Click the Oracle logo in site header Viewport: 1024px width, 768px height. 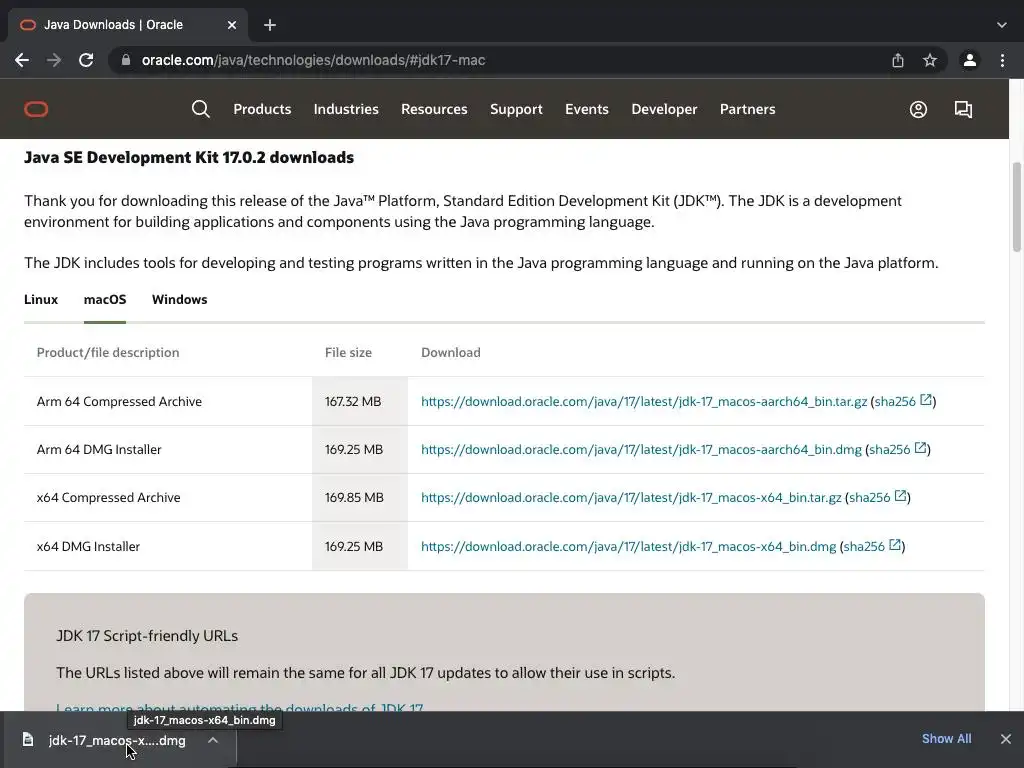[x=36, y=109]
